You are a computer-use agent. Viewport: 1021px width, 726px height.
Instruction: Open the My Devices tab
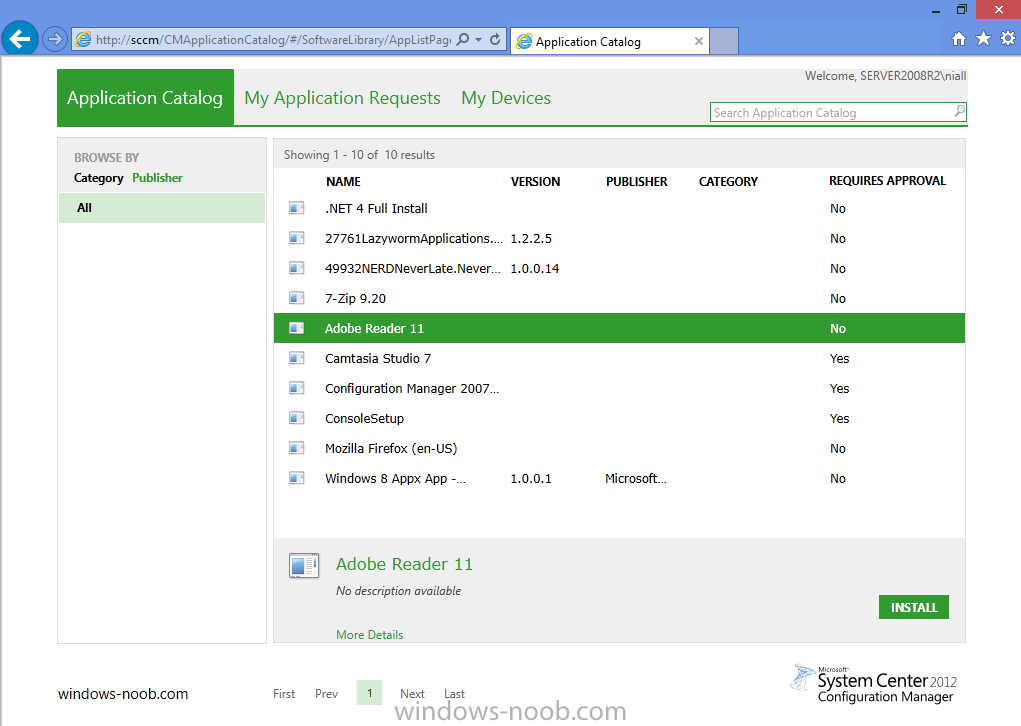pyautogui.click(x=506, y=98)
